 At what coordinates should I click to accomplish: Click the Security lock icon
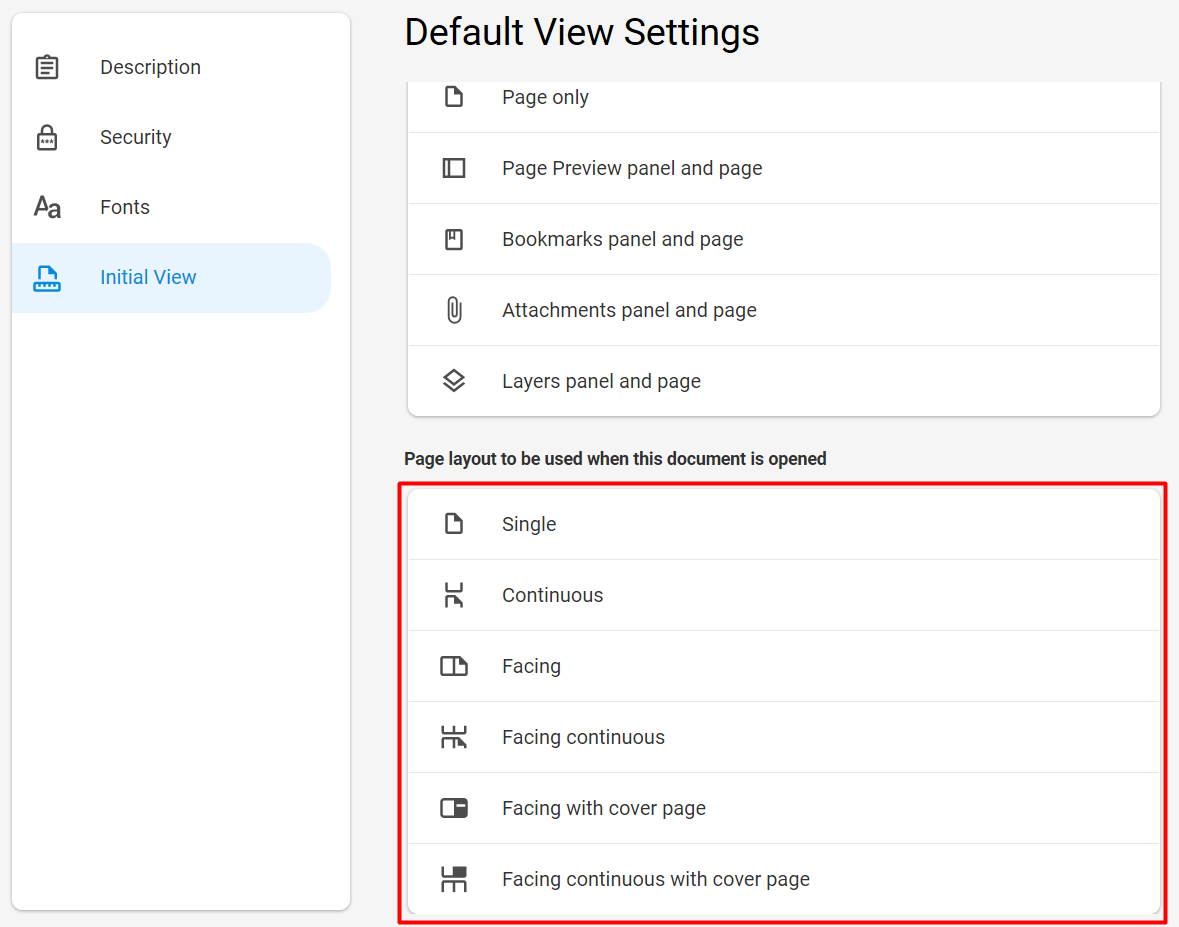47,138
